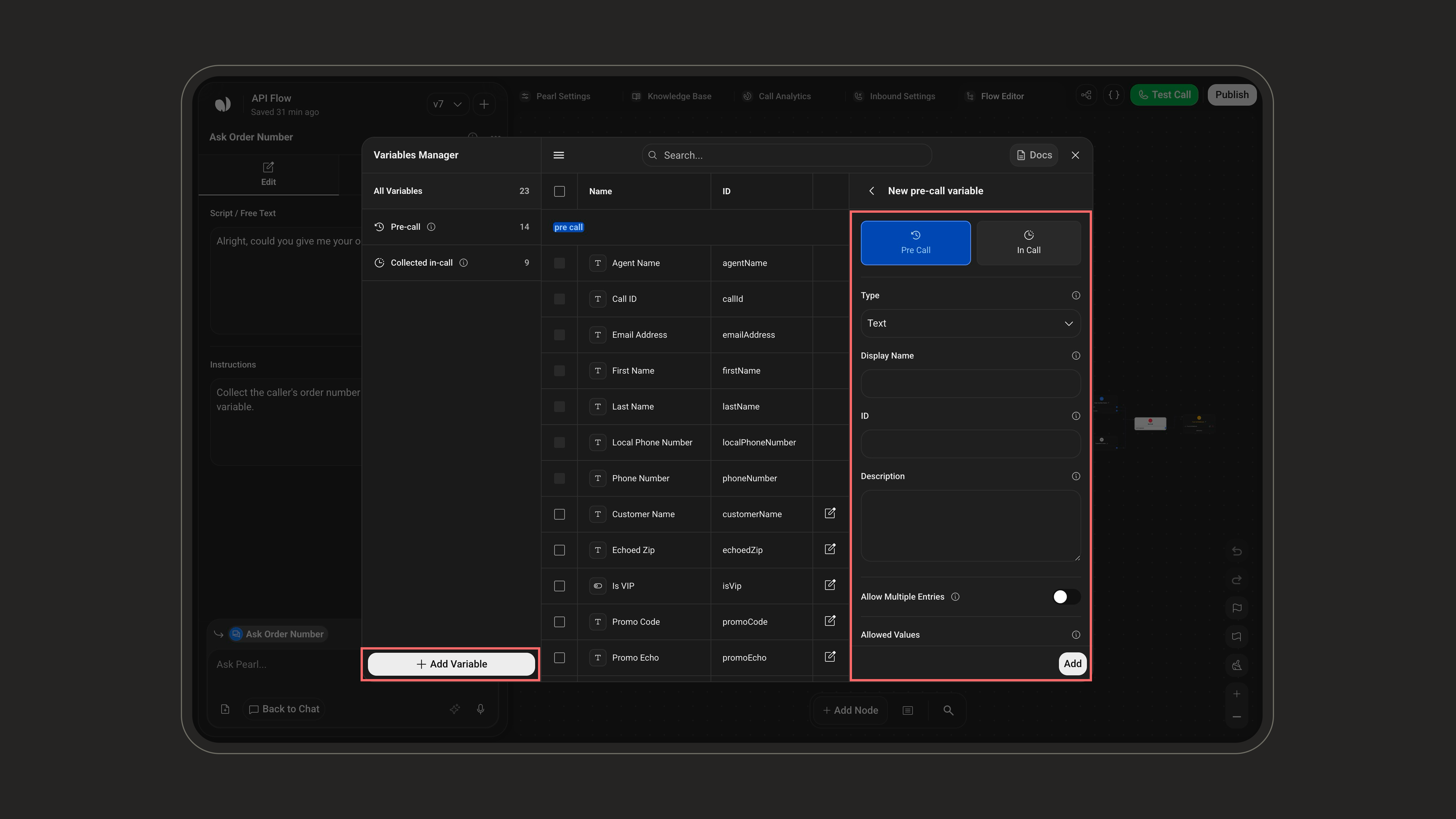
Task: Select the Pre Call variable type
Action: pos(916,243)
